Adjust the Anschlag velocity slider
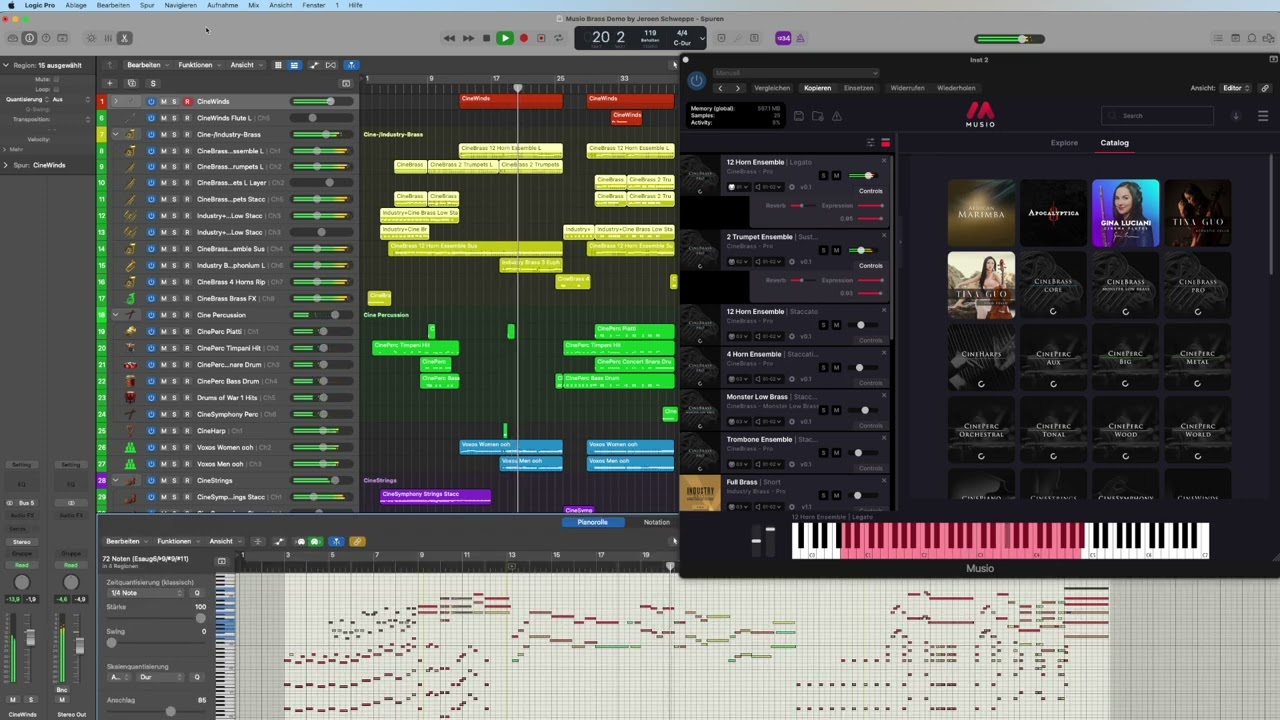The height and width of the screenshot is (720, 1280). pyautogui.click(x=155, y=711)
